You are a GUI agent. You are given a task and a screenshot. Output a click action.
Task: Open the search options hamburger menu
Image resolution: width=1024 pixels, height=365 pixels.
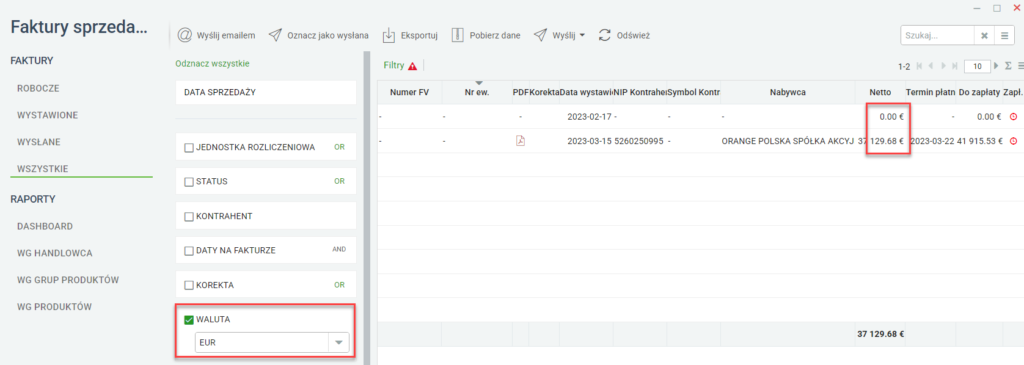[1003, 35]
